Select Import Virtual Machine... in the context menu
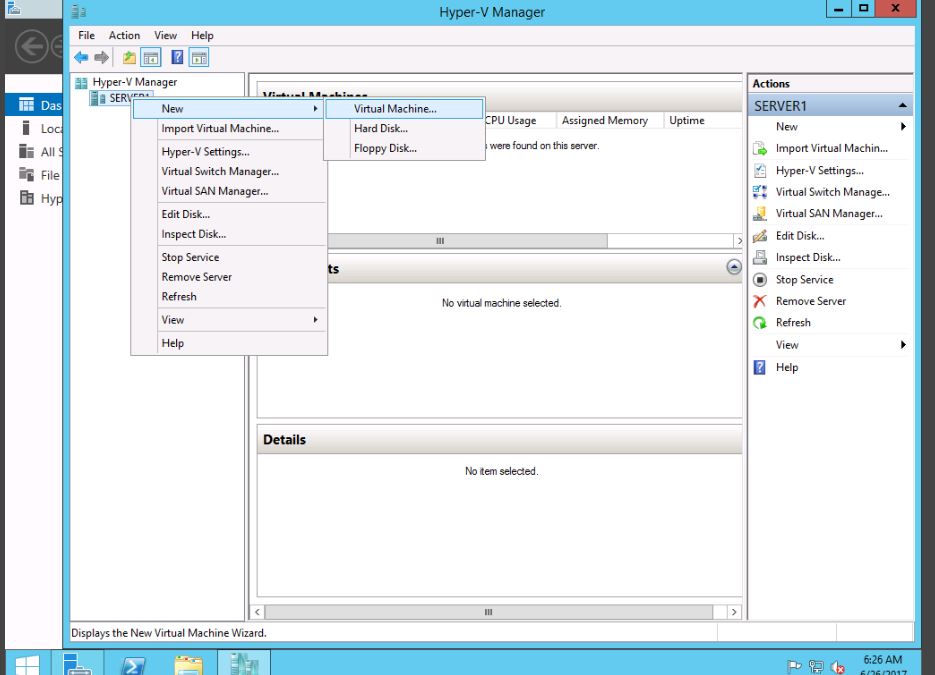The image size is (935, 675). (229, 128)
